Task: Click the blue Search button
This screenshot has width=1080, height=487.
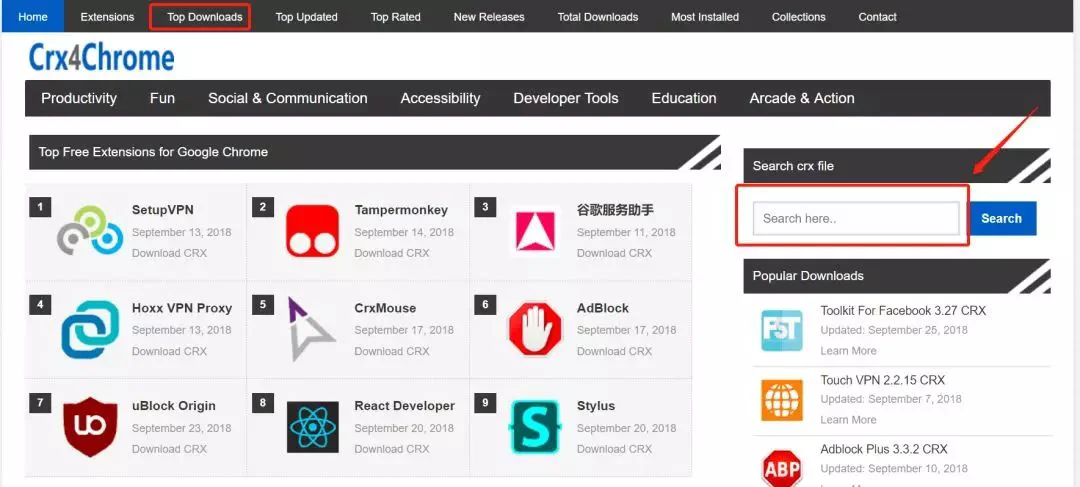Action: (x=1002, y=218)
